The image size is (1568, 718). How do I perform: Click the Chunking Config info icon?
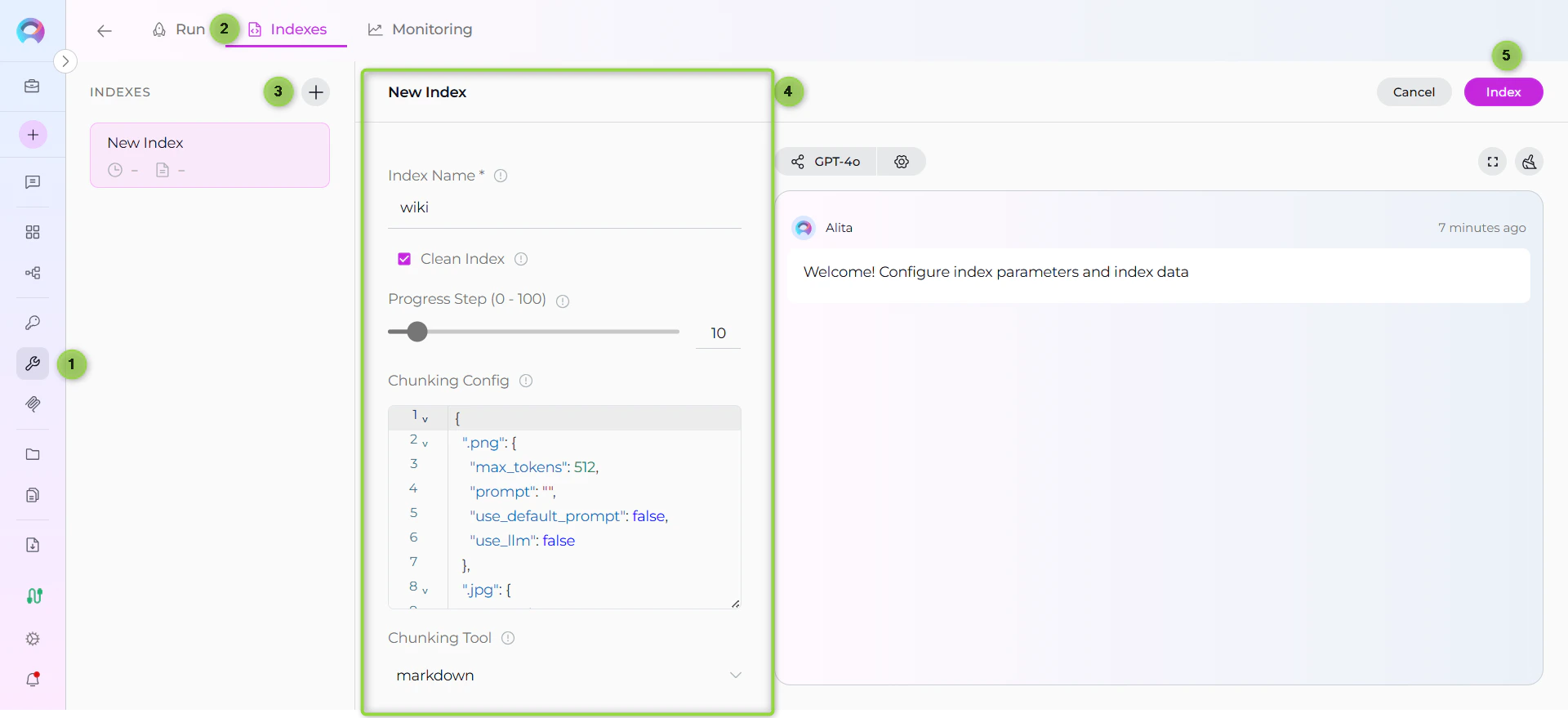click(x=526, y=381)
